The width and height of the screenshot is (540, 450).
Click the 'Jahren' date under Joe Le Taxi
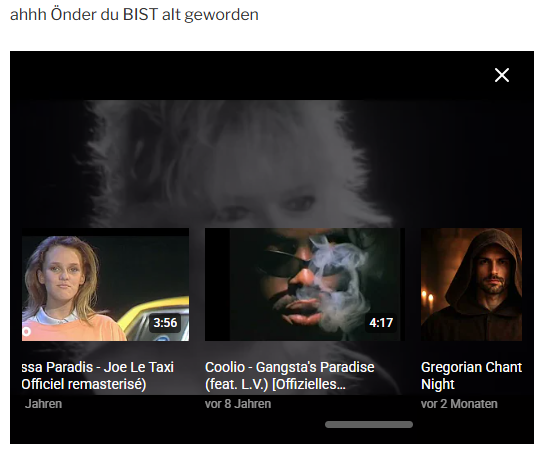[x=43, y=404]
